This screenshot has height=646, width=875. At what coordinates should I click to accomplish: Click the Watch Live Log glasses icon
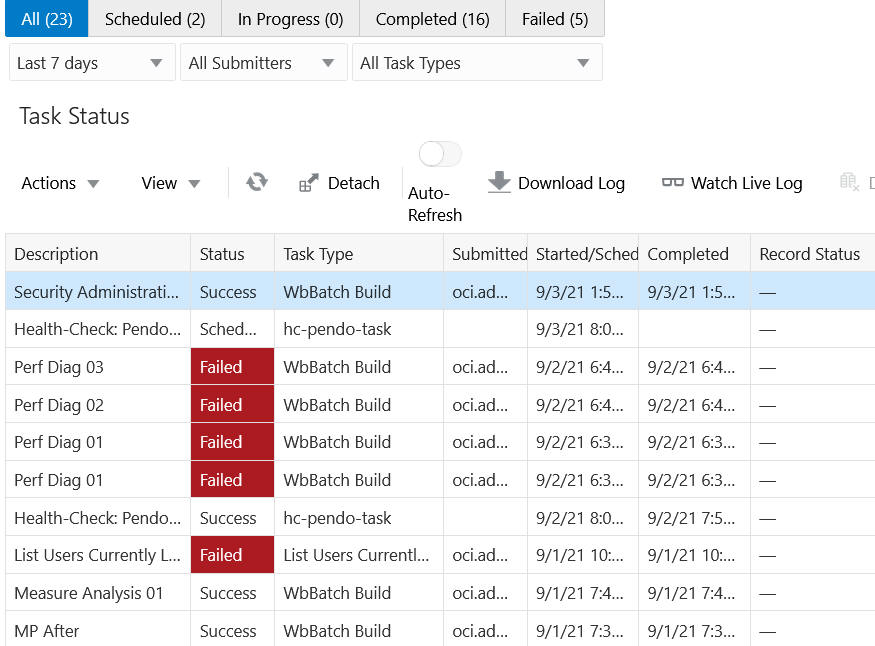pos(672,182)
